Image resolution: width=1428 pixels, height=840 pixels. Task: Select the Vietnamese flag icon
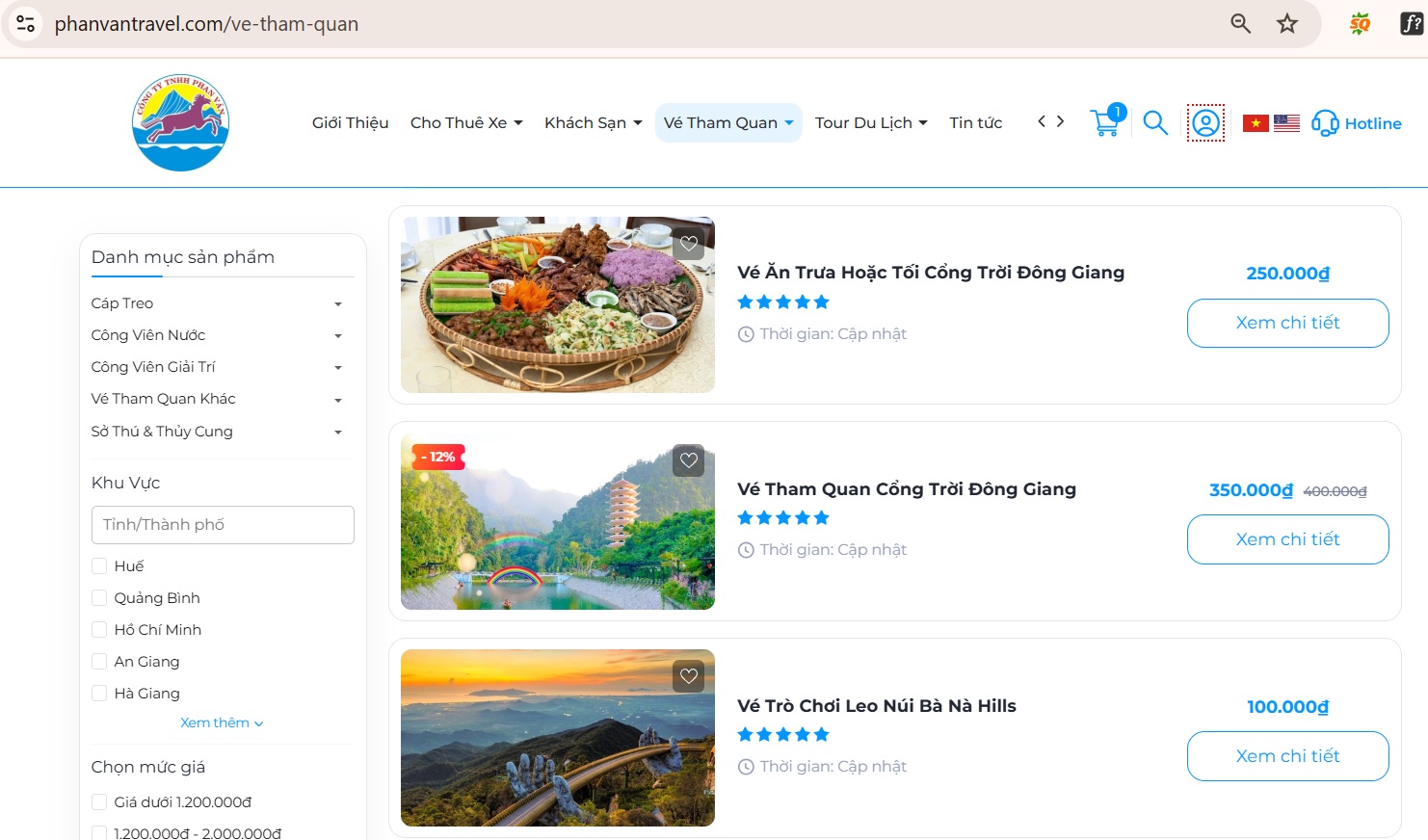[1257, 122]
